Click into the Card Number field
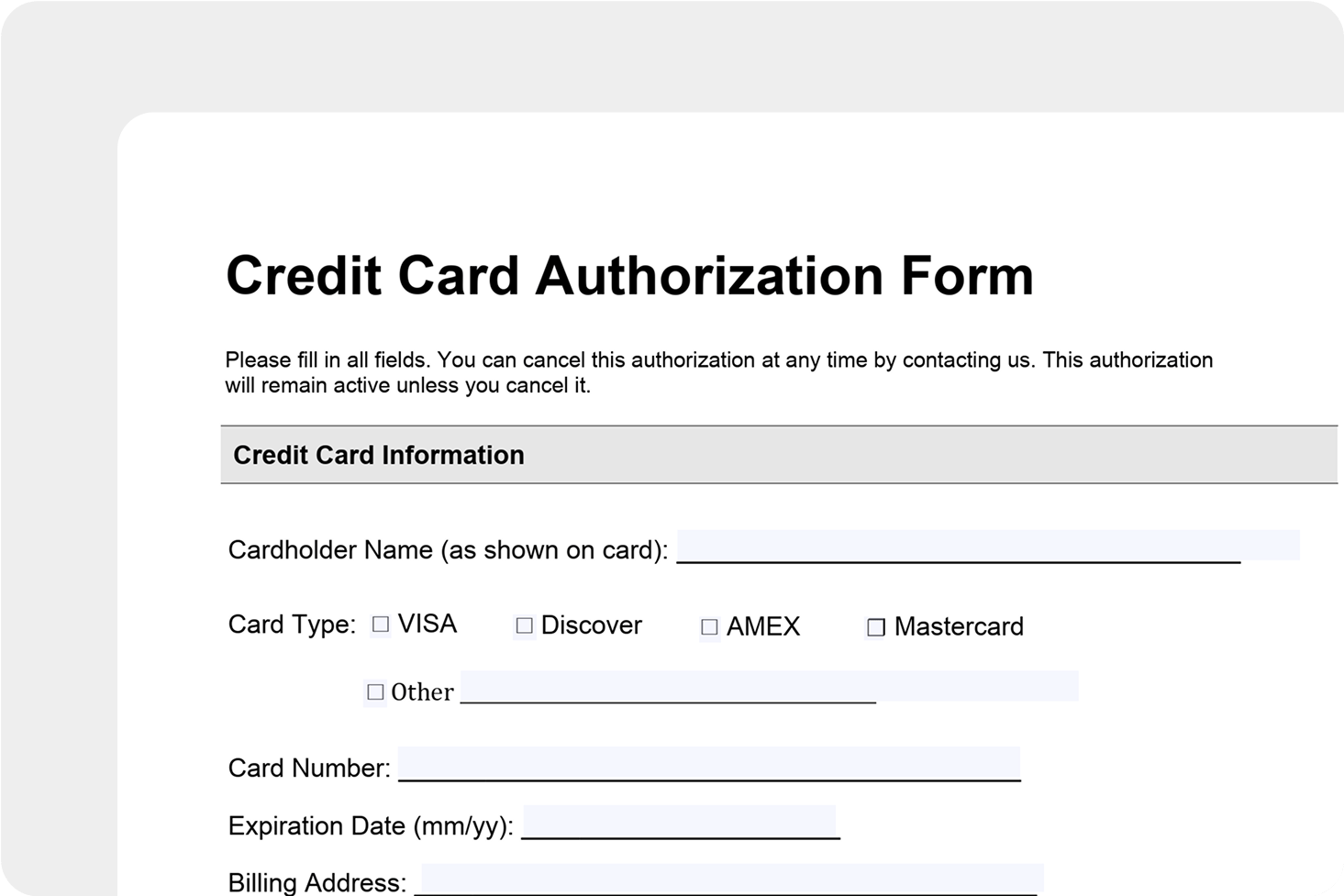Viewport: 1344px width, 896px height. coord(708,764)
